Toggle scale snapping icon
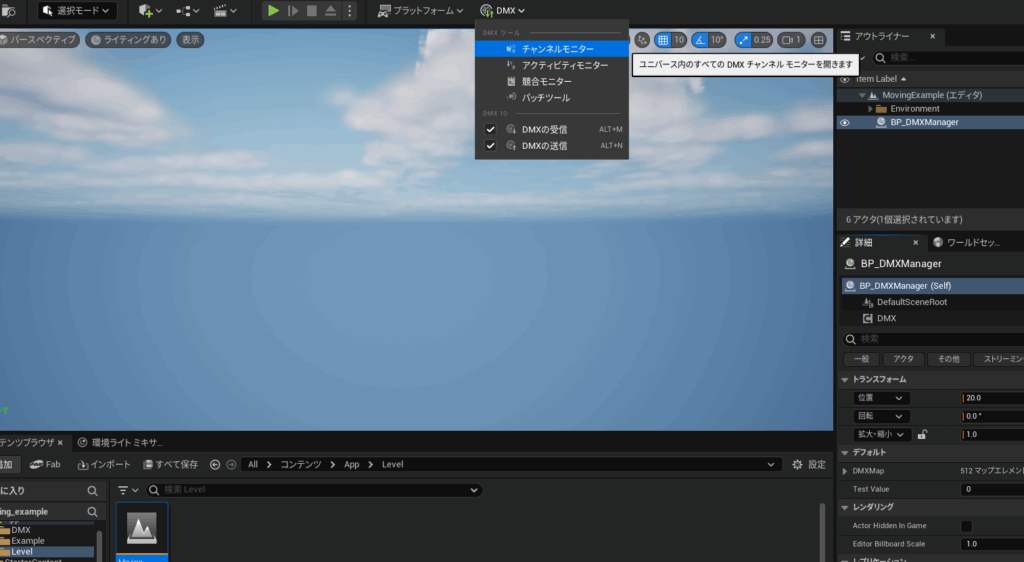Image resolution: width=1024 pixels, height=562 pixels. pos(743,40)
